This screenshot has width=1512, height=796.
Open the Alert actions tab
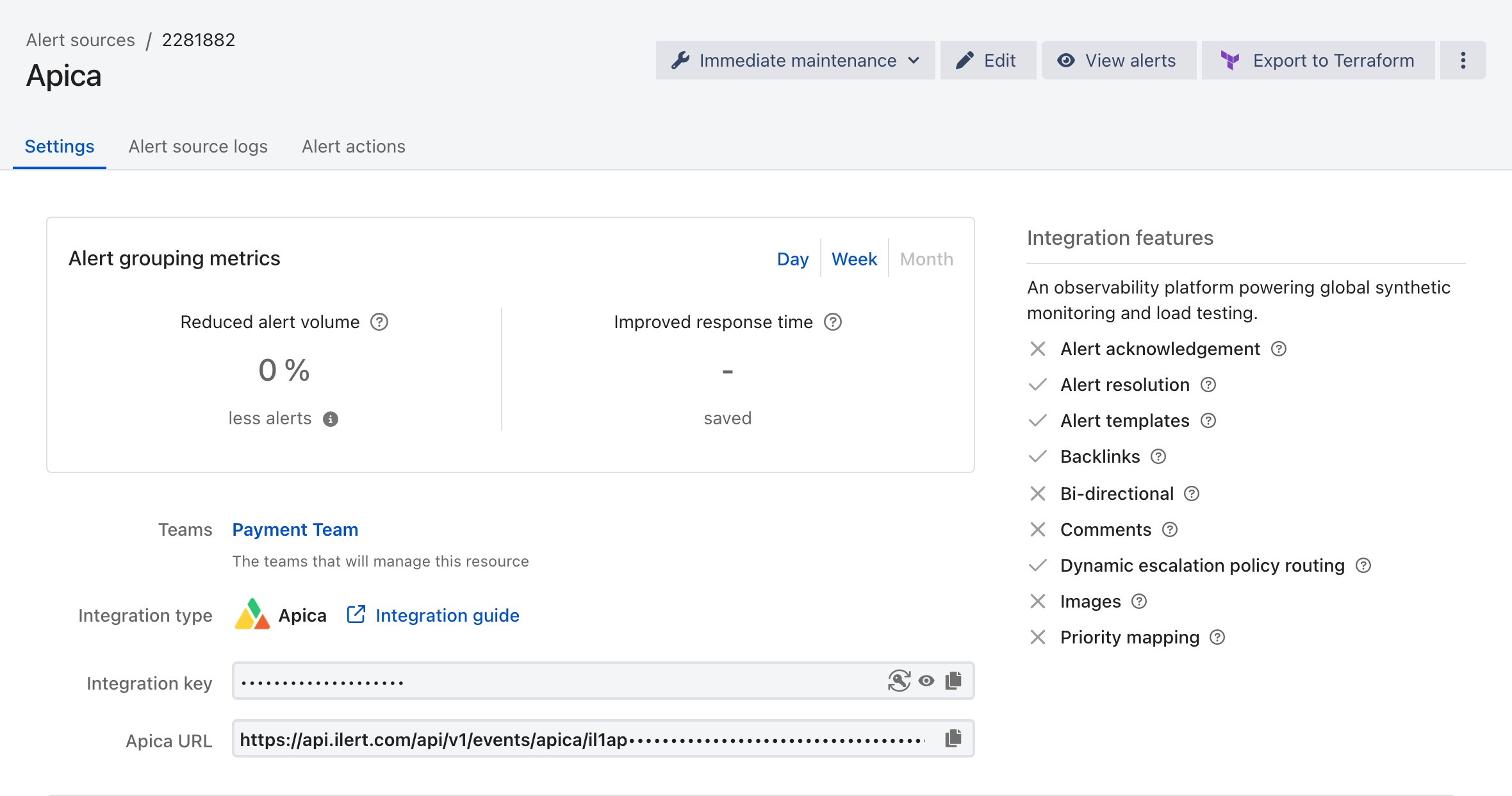(x=354, y=147)
